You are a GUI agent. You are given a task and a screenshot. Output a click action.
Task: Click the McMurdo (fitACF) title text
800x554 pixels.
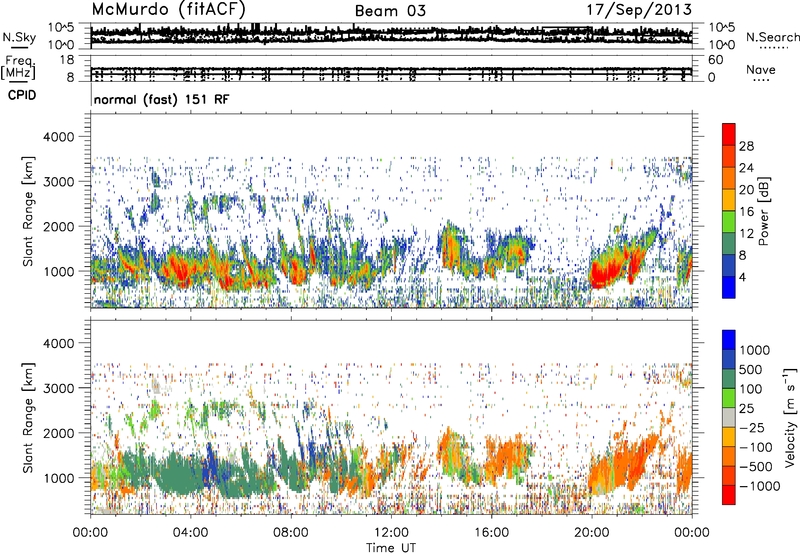pos(168,10)
